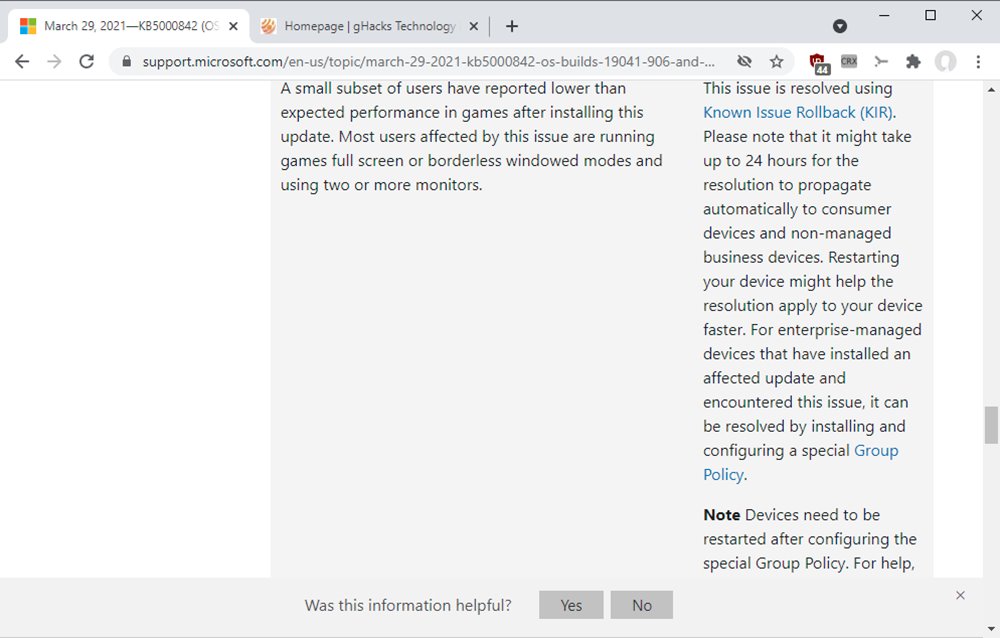
Task: Open the Known Issue Rollback (KIR) link
Action: (x=798, y=112)
